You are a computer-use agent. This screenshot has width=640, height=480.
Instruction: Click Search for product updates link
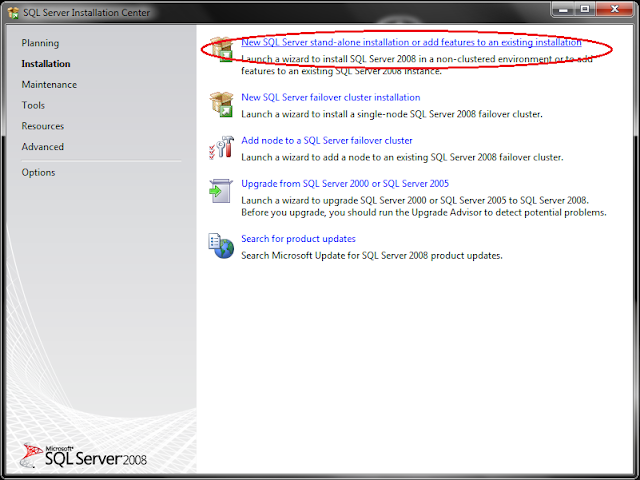click(x=298, y=239)
